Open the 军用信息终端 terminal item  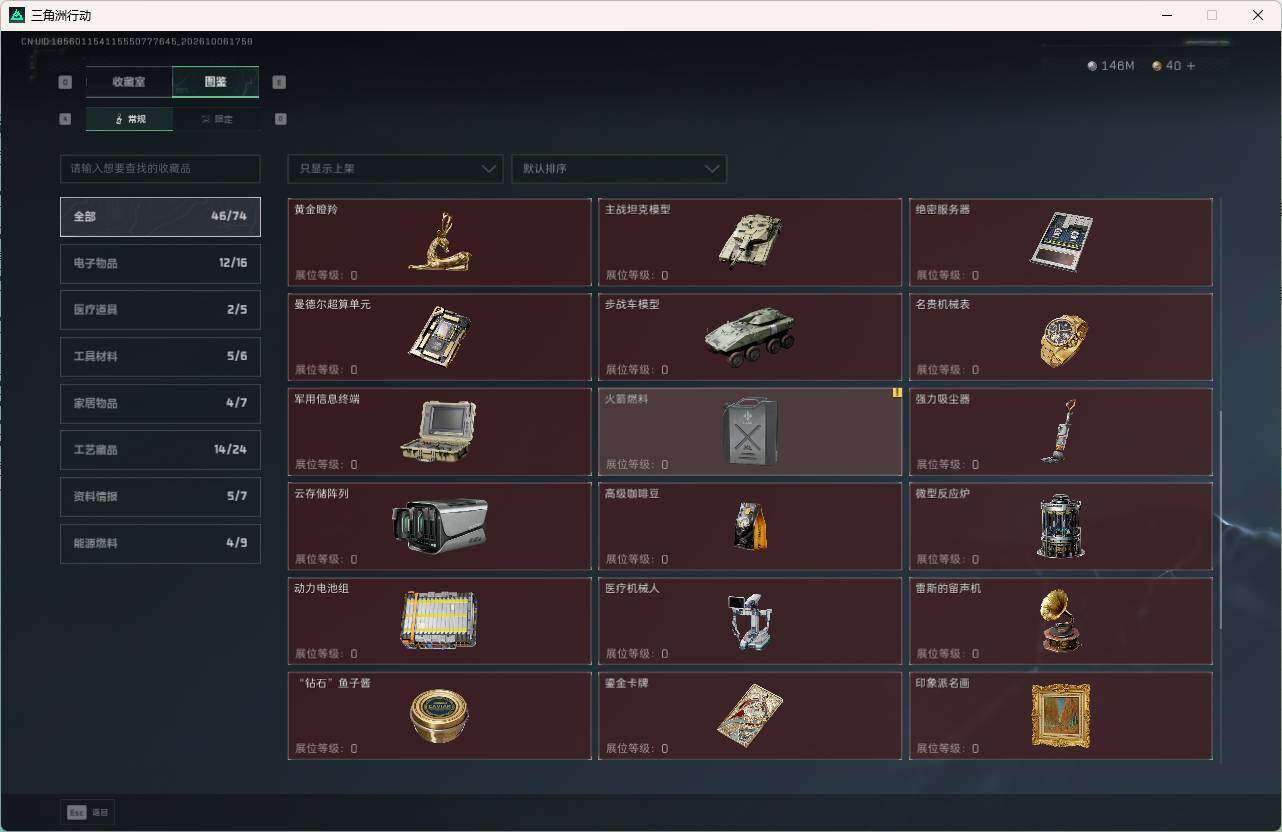click(439, 432)
